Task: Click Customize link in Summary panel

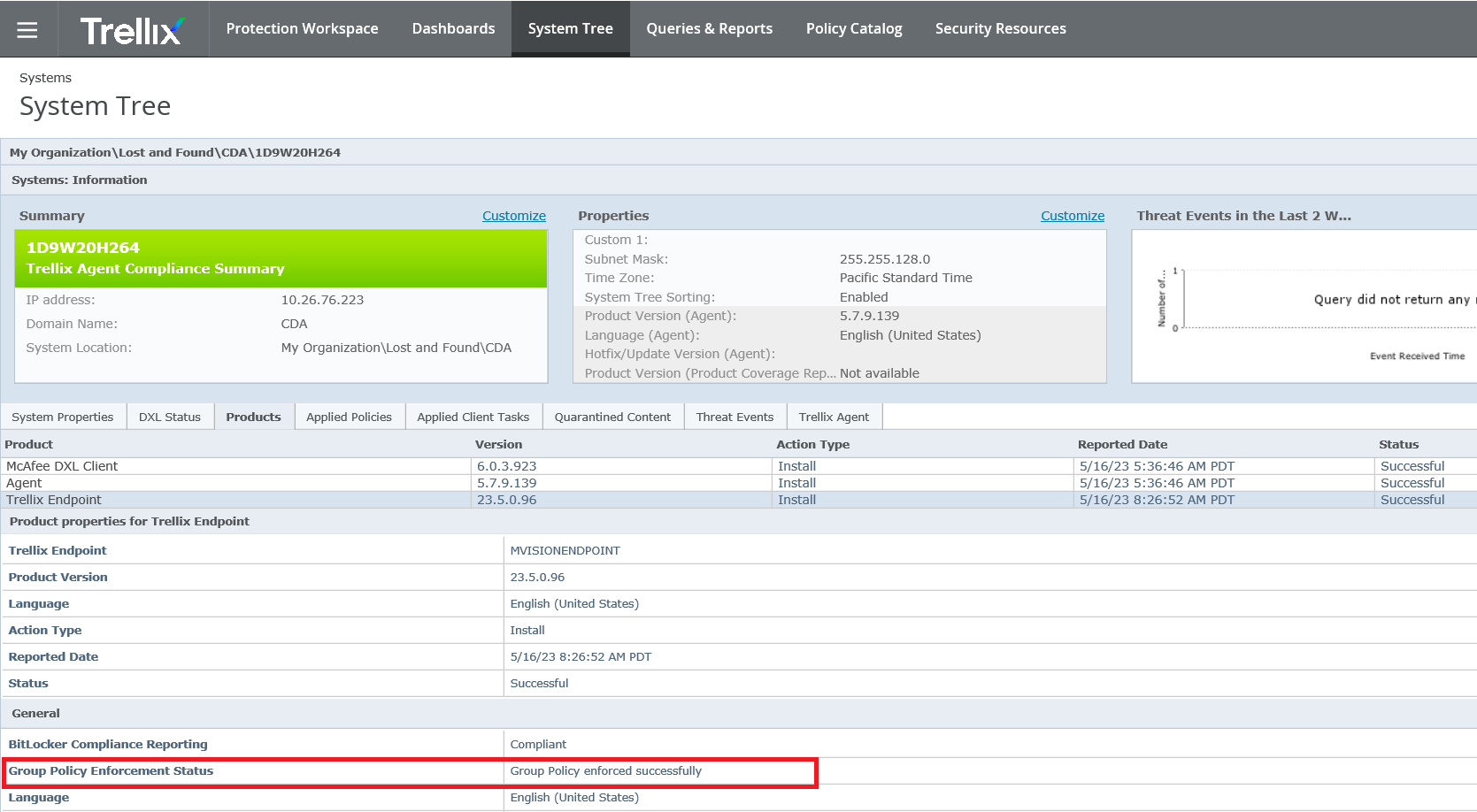Action: click(513, 216)
